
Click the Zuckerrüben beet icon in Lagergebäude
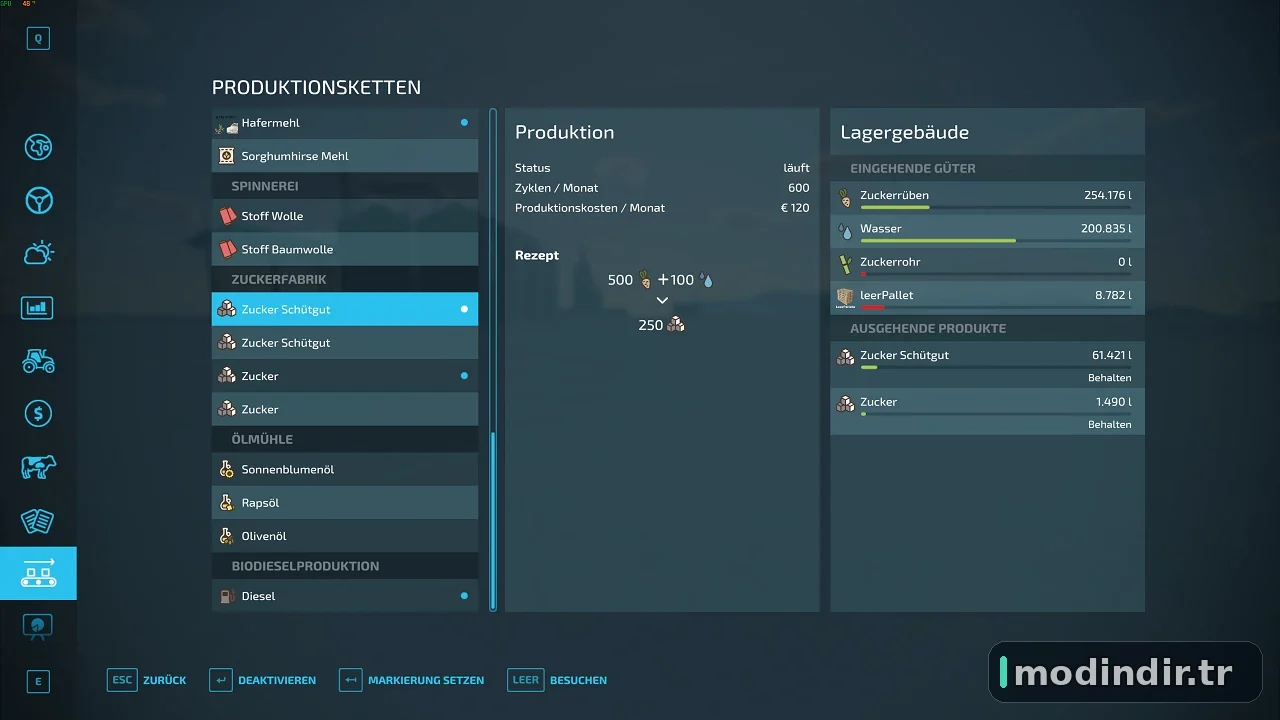[846, 196]
